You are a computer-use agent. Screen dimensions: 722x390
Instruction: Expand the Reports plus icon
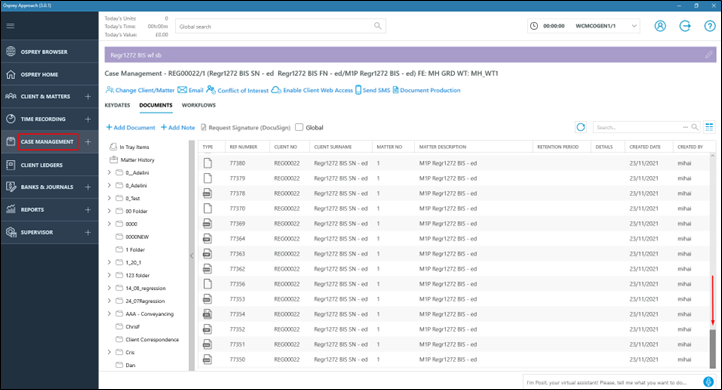tap(88, 210)
